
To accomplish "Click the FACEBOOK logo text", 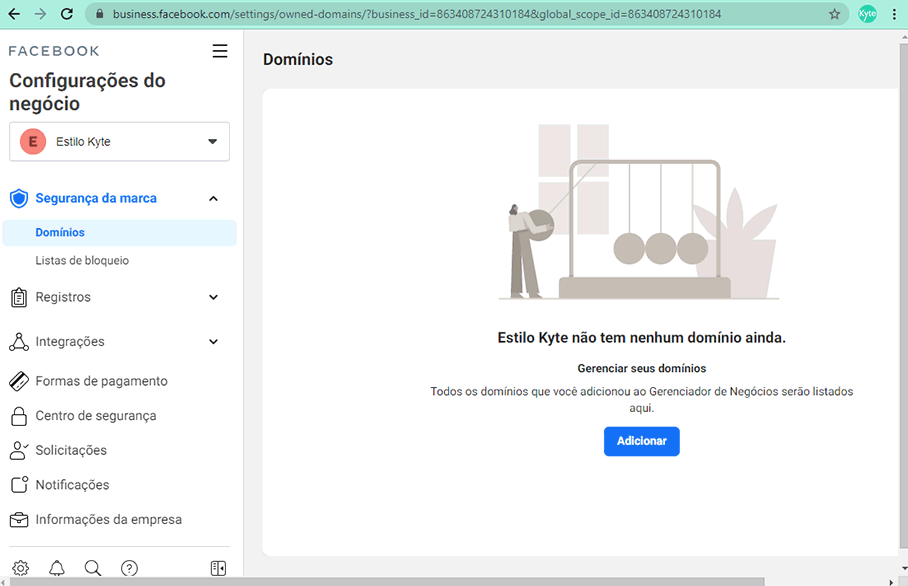I will [x=54, y=51].
